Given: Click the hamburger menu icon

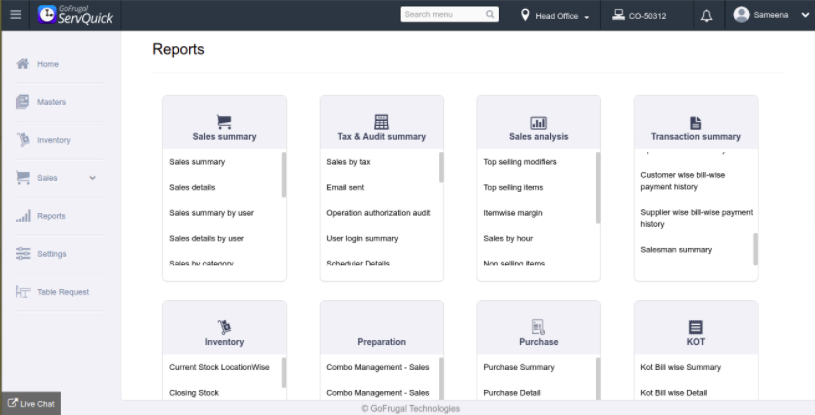Looking at the screenshot, I should (15, 15).
